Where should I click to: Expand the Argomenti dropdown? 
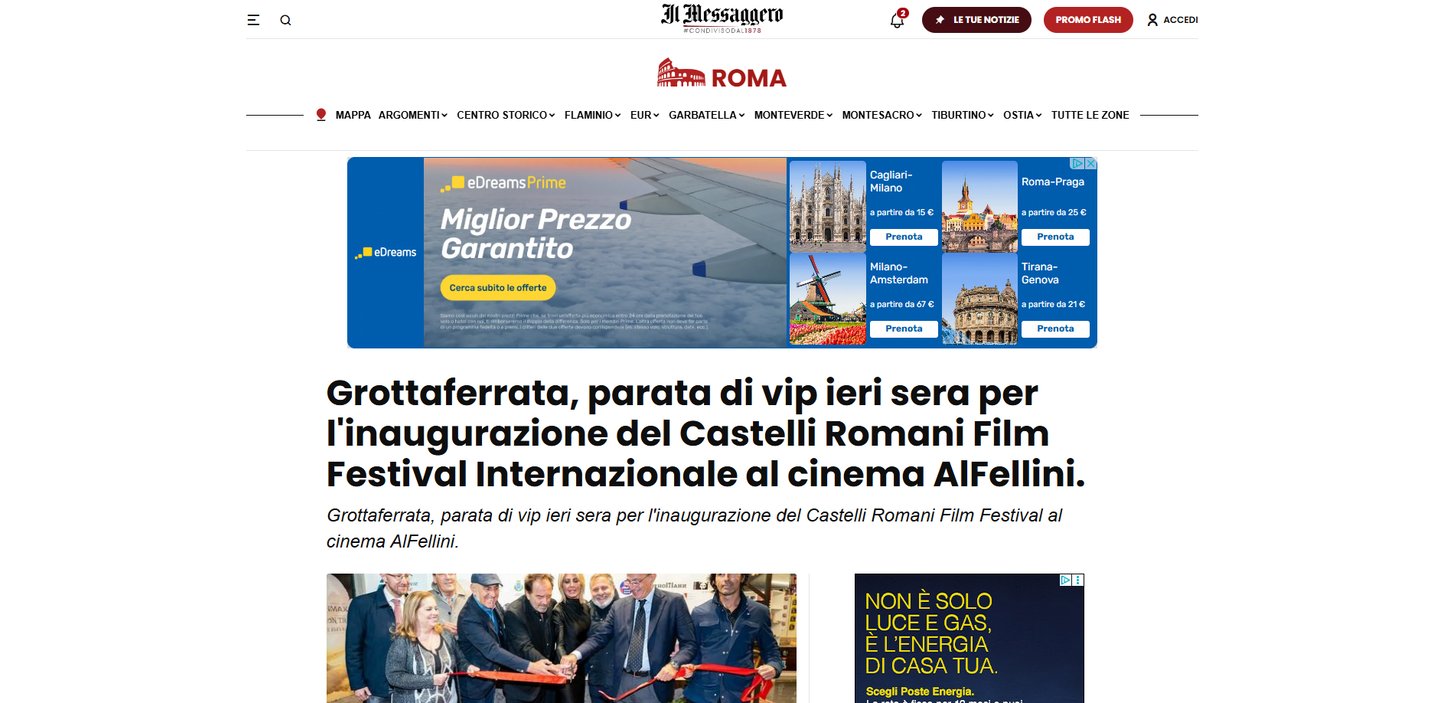pos(413,115)
